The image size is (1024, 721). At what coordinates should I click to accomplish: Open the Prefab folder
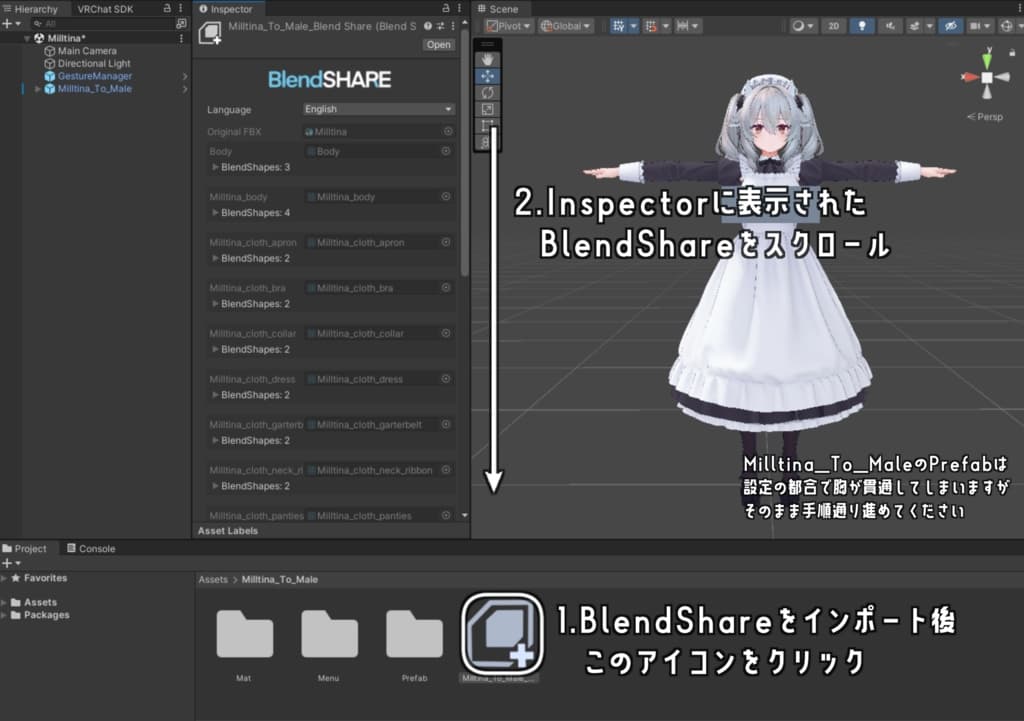pos(414,645)
